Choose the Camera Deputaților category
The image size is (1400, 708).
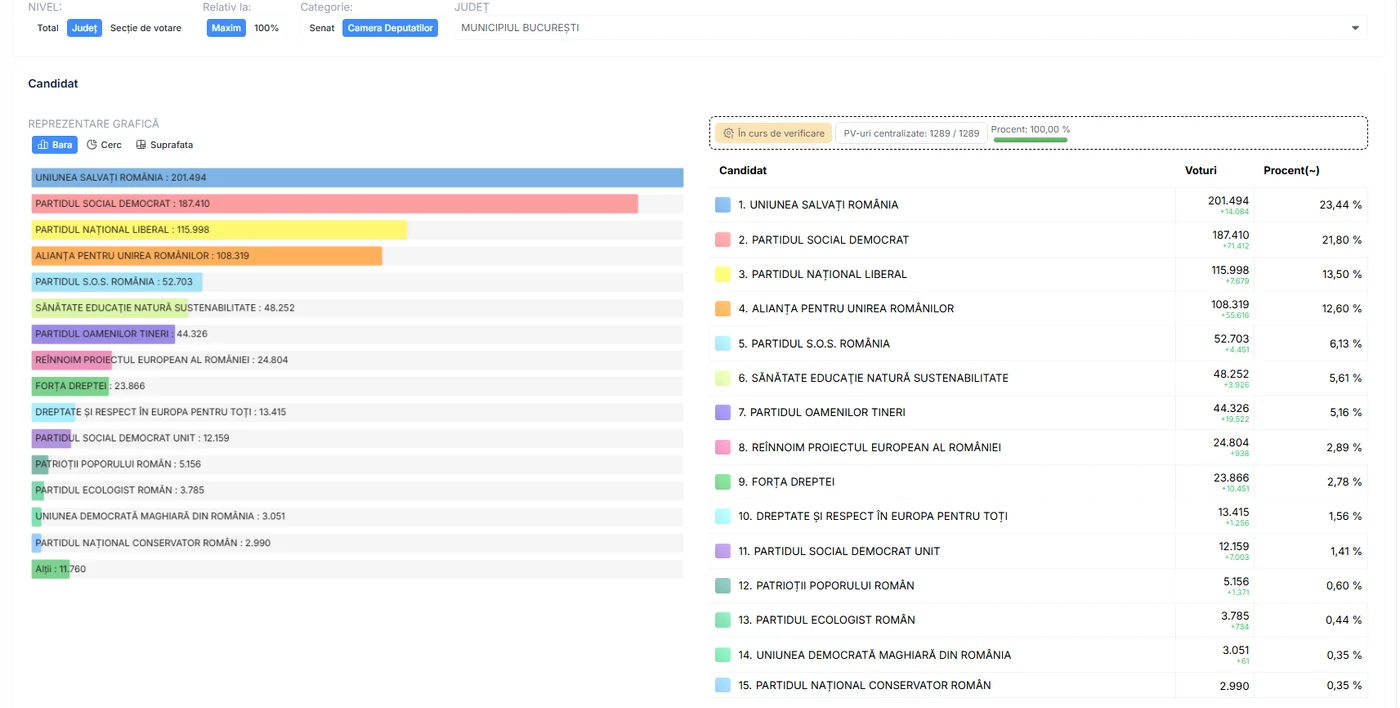click(x=390, y=28)
